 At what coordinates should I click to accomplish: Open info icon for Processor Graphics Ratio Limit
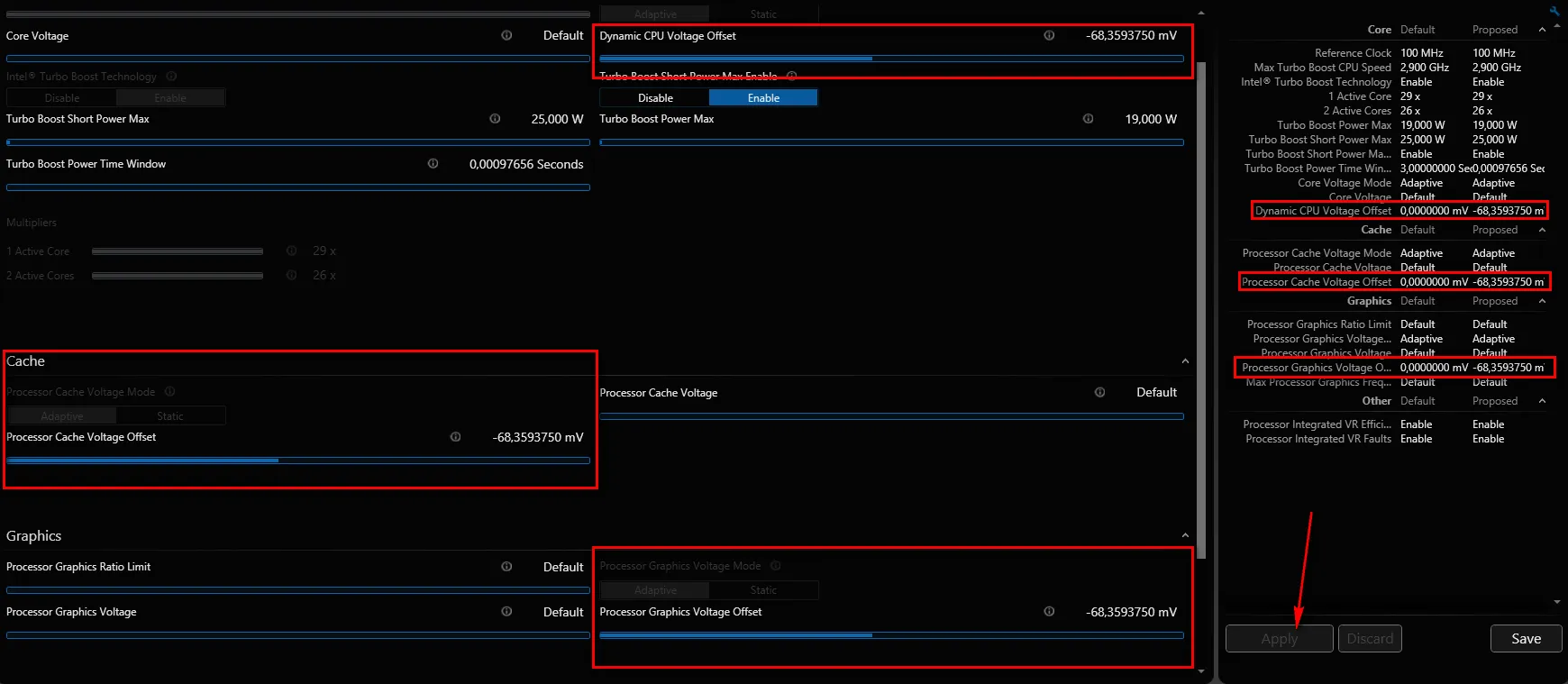coord(506,566)
